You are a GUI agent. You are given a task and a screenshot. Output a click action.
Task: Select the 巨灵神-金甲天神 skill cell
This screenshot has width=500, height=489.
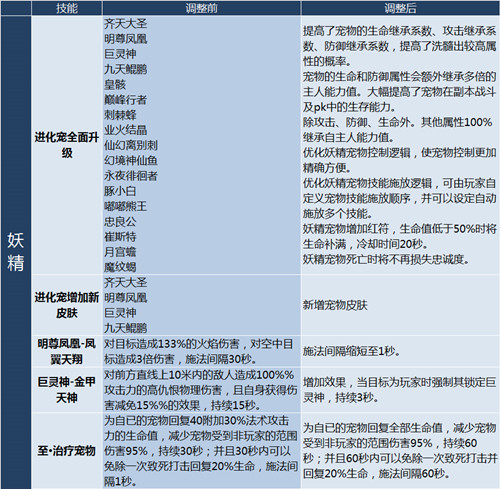pyautogui.click(x=67, y=389)
